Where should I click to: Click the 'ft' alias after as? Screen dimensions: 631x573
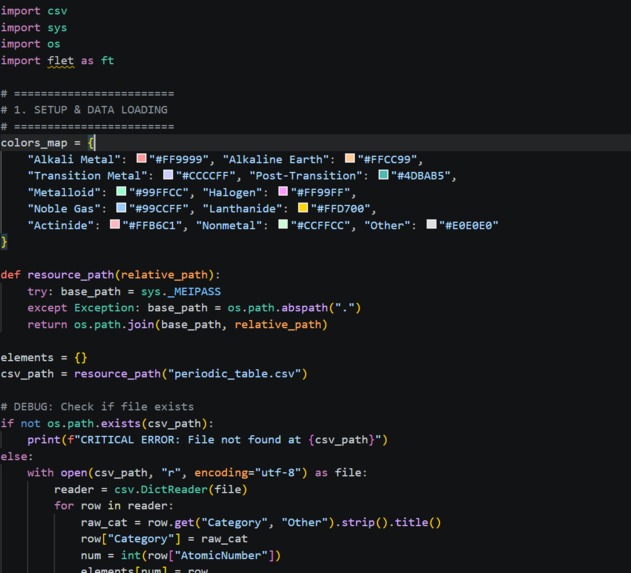(x=107, y=61)
